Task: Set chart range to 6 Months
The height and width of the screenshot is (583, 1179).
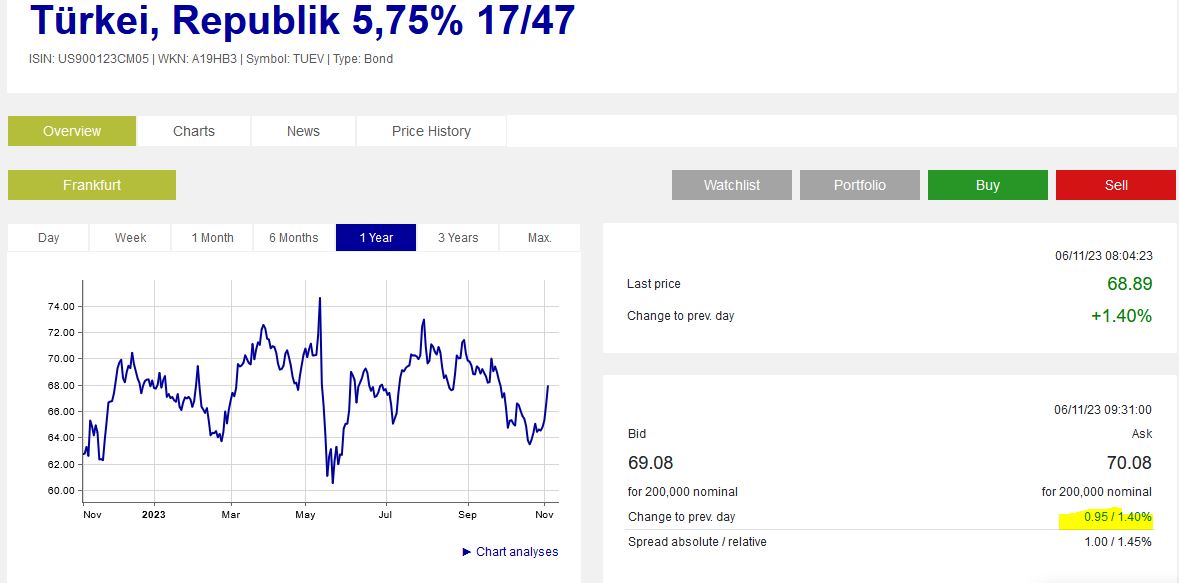Action: [294, 238]
